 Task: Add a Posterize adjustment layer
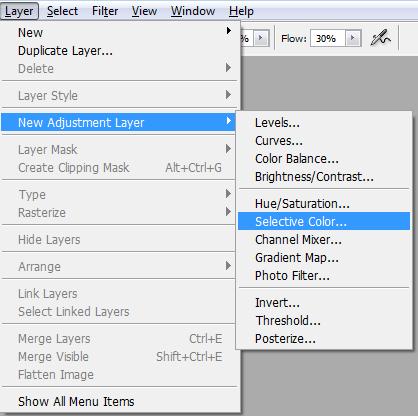tap(324, 338)
